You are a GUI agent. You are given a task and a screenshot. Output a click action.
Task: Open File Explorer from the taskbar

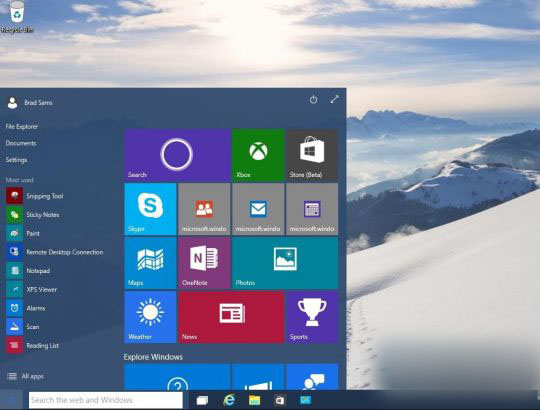pos(255,400)
